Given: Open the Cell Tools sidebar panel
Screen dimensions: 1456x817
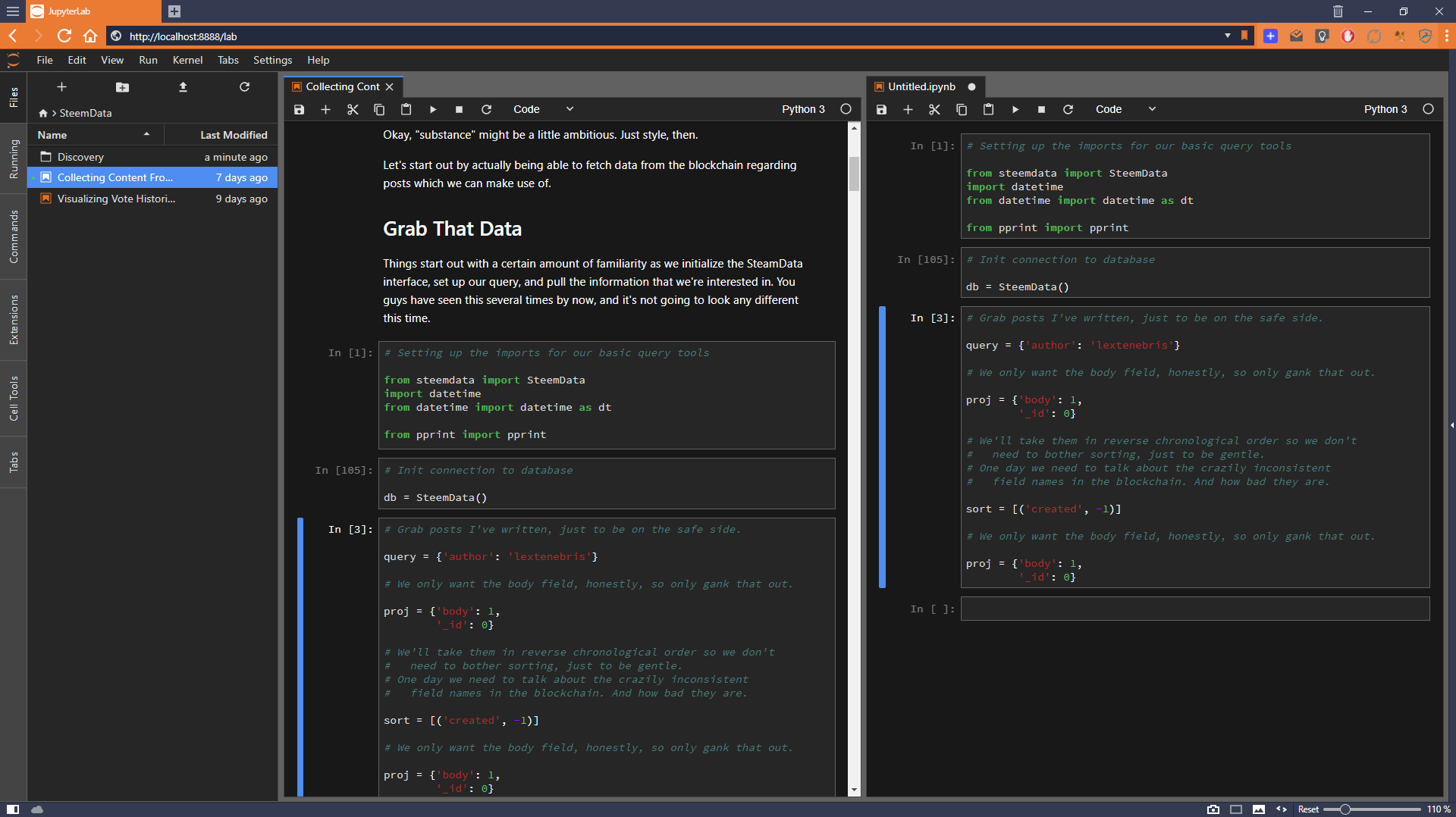Looking at the screenshot, I should coord(13,398).
